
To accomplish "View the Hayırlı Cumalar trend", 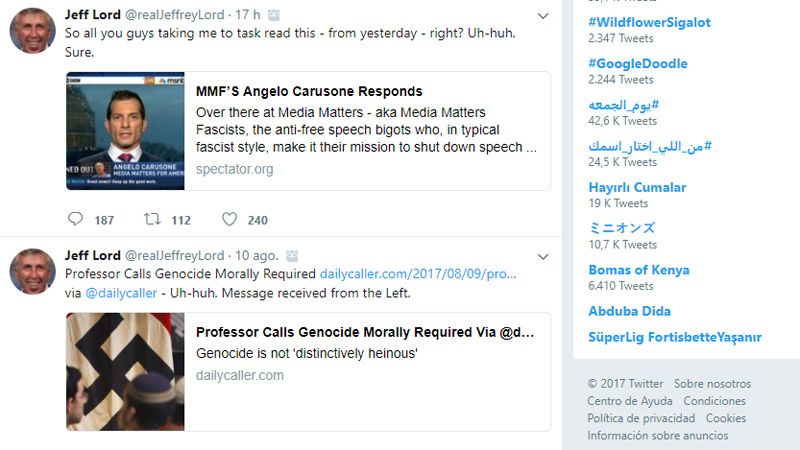I will pos(637,187).
